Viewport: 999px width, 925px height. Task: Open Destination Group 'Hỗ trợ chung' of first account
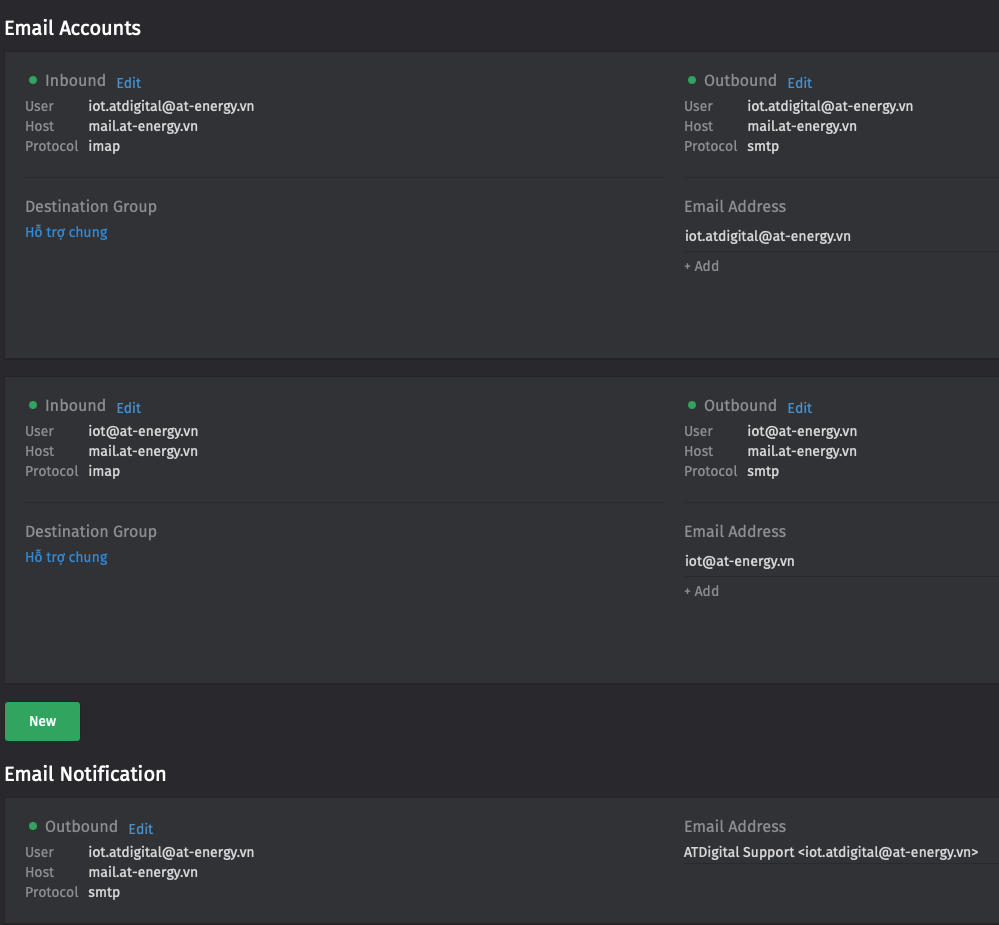coord(66,232)
